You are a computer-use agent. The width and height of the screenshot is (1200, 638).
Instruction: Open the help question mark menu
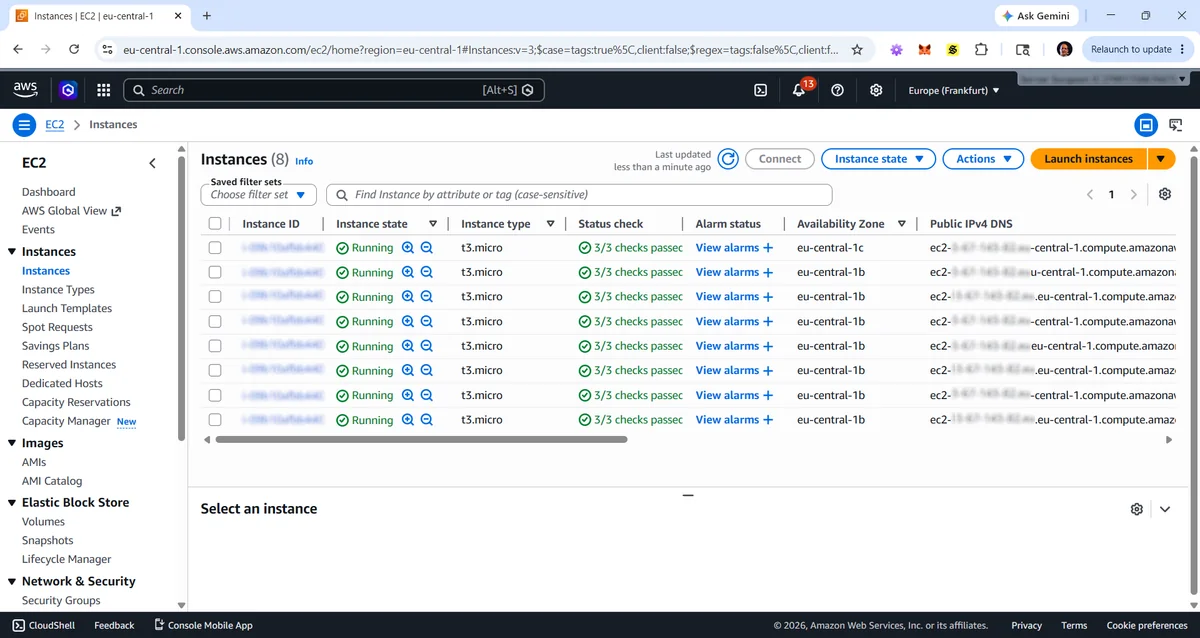click(x=838, y=90)
